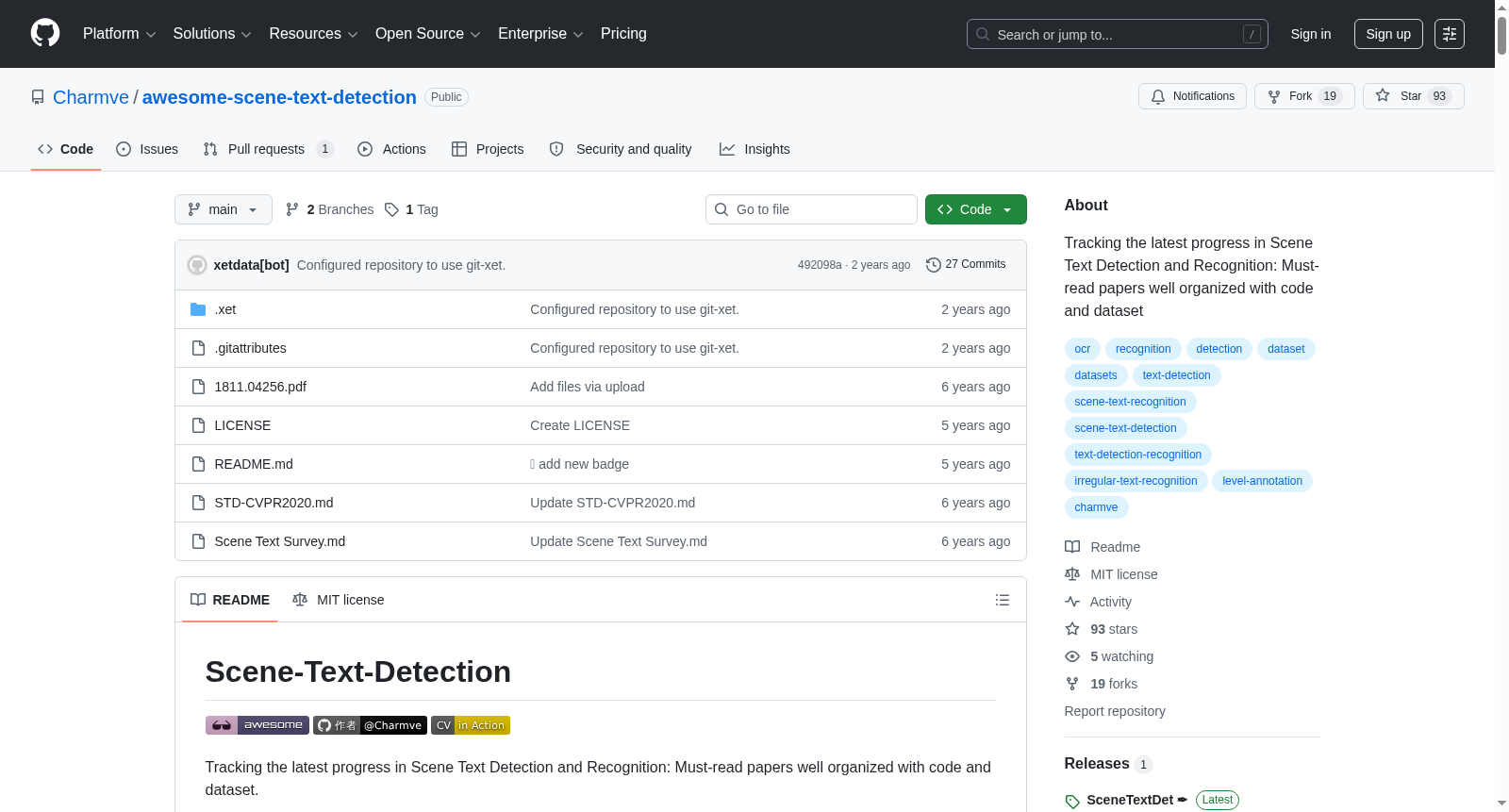Viewport: 1509px width, 812px height.
Task: Click the Activity pulse icon
Action: click(x=1072, y=602)
